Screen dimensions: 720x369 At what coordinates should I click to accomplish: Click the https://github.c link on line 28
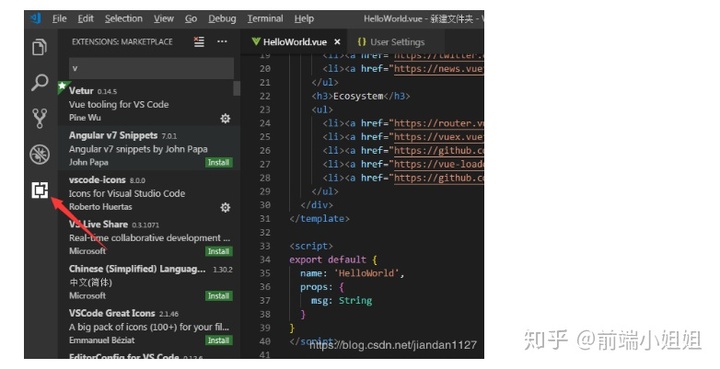tap(439, 178)
